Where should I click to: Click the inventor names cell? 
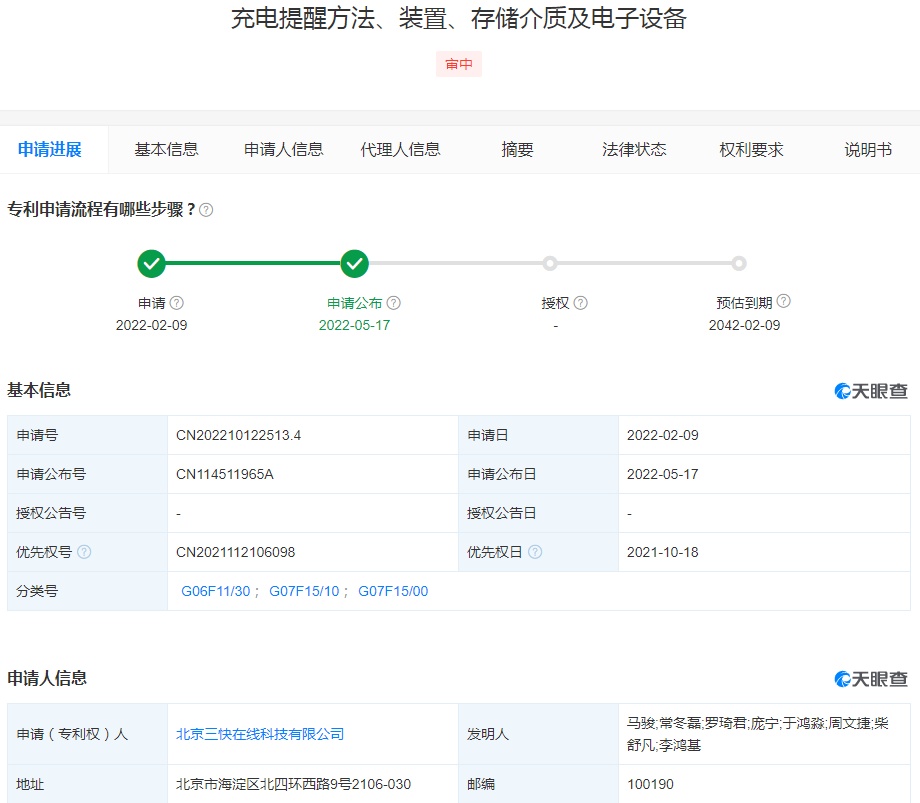click(x=764, y=734)
